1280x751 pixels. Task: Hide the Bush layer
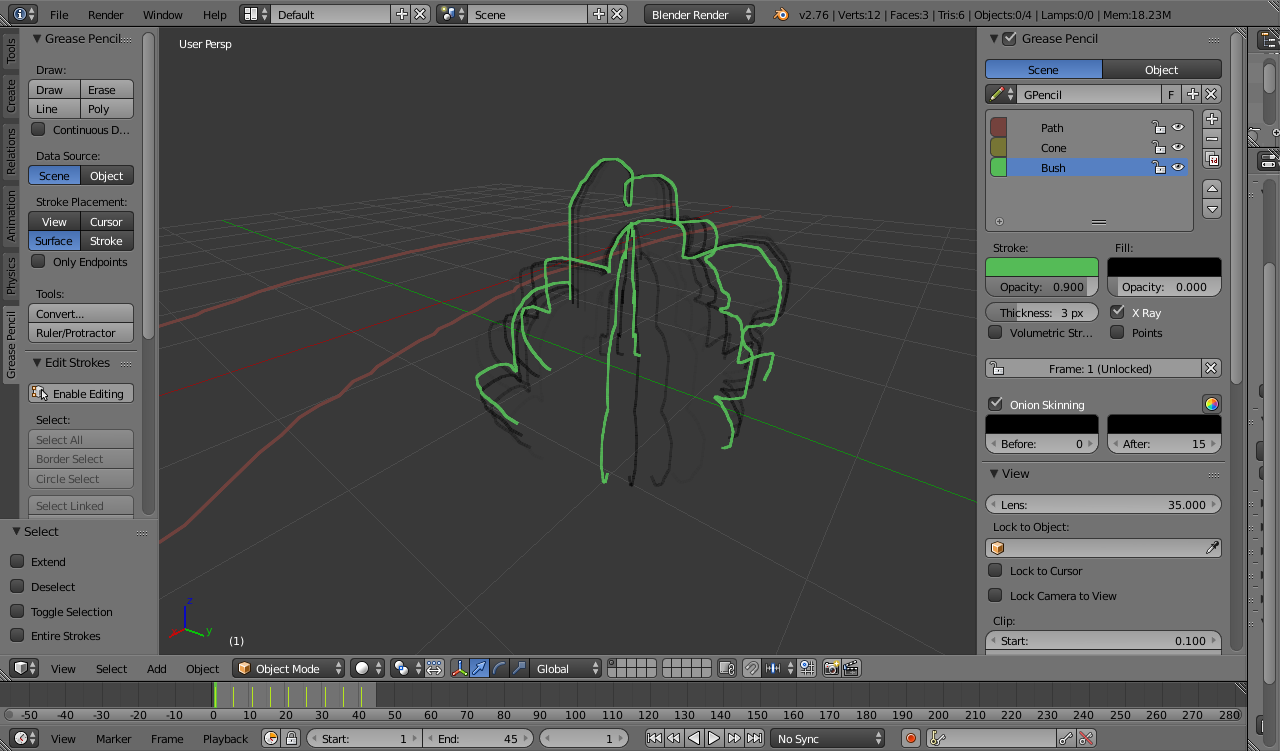[x=1178, y=167]
